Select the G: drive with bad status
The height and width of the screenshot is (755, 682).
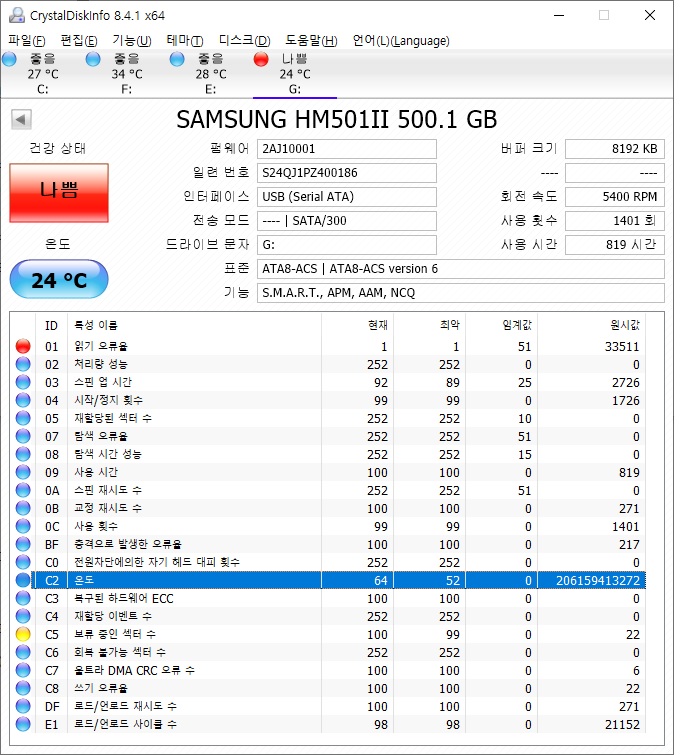295,74
